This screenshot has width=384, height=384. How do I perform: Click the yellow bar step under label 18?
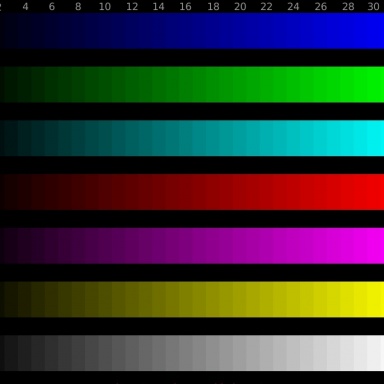click(213, 299)
